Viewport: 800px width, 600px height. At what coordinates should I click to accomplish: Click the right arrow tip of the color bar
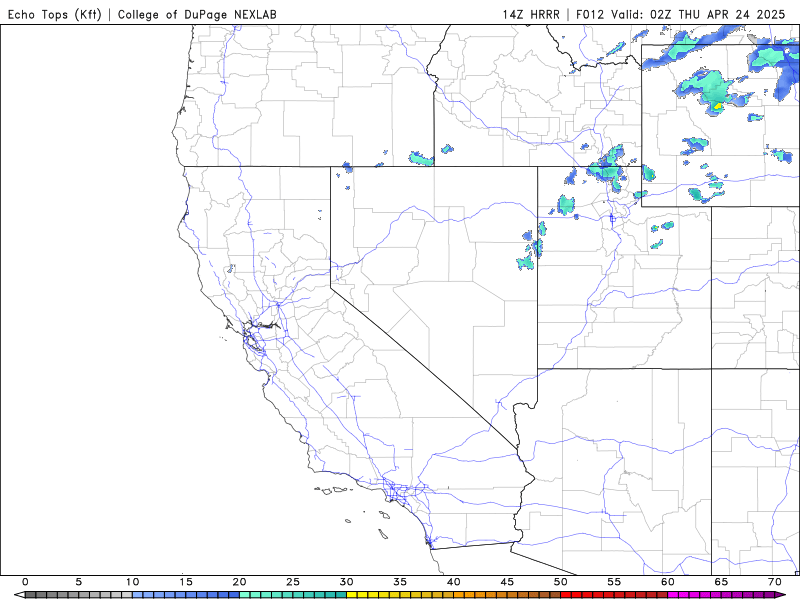point(781,595)
